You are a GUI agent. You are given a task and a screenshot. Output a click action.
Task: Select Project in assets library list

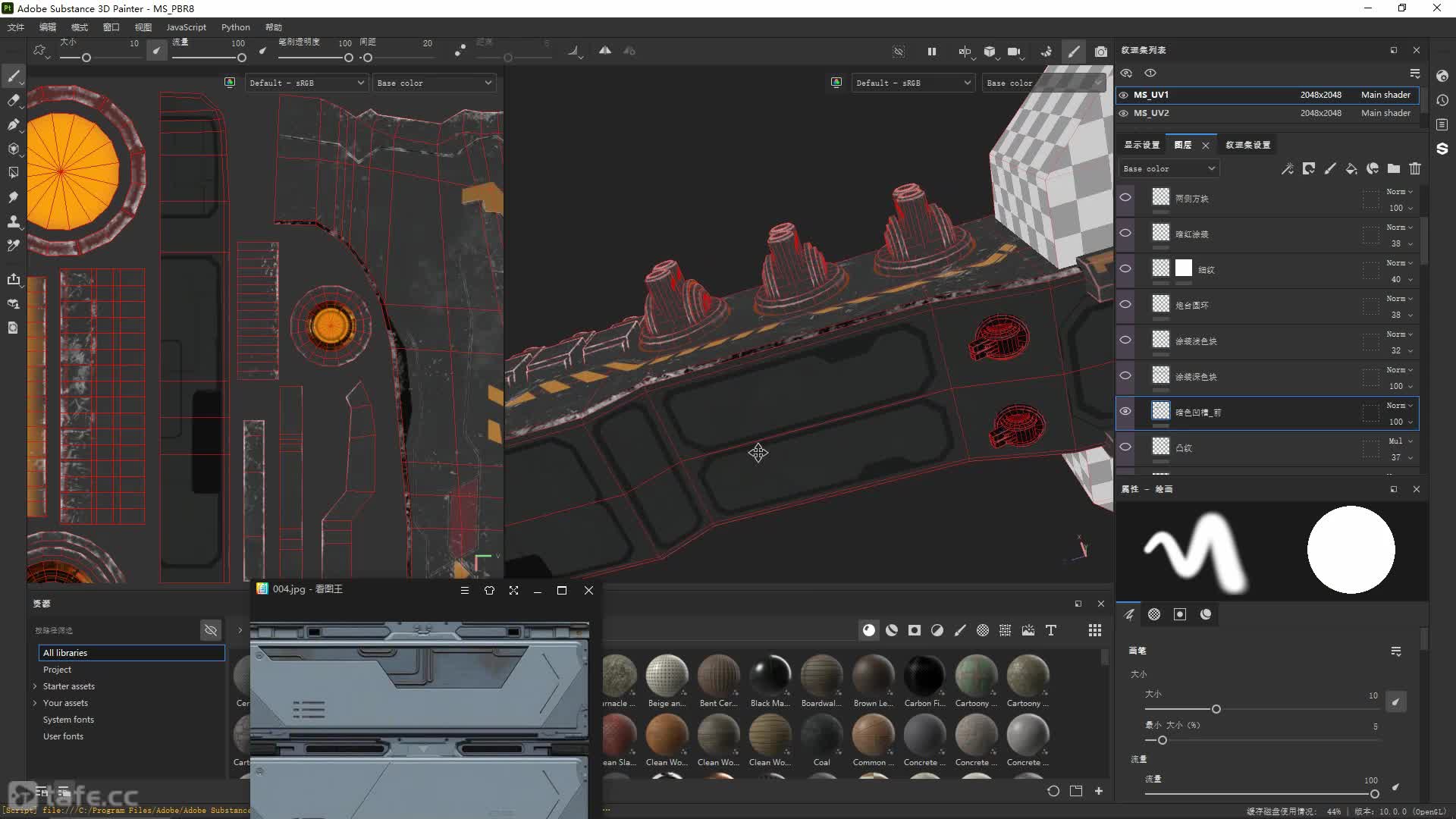click(x=57, y=670)
